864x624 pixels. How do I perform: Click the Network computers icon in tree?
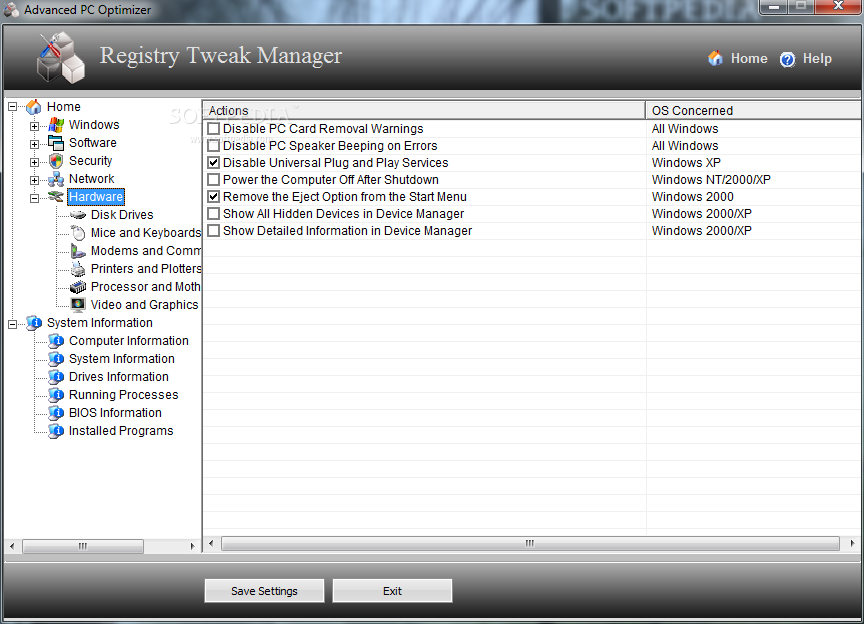(56, 179)
